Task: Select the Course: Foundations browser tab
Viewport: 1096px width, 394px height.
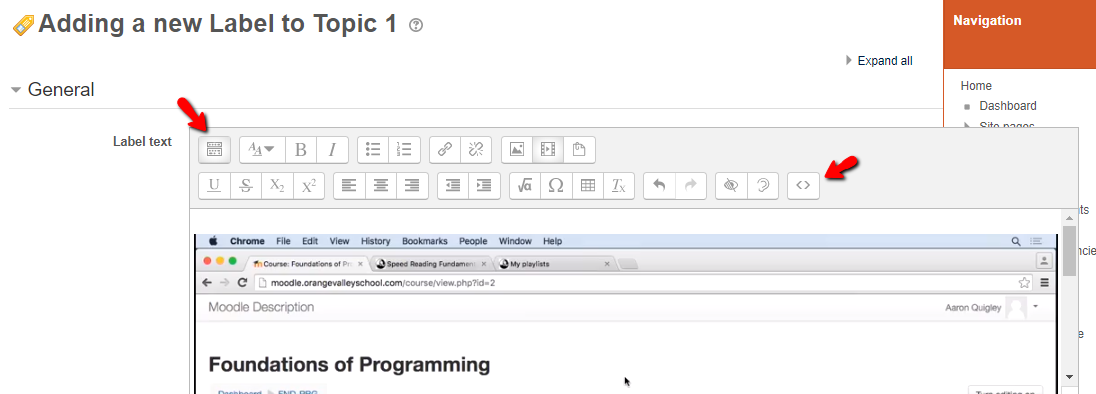Action: [x=308, y=265]
